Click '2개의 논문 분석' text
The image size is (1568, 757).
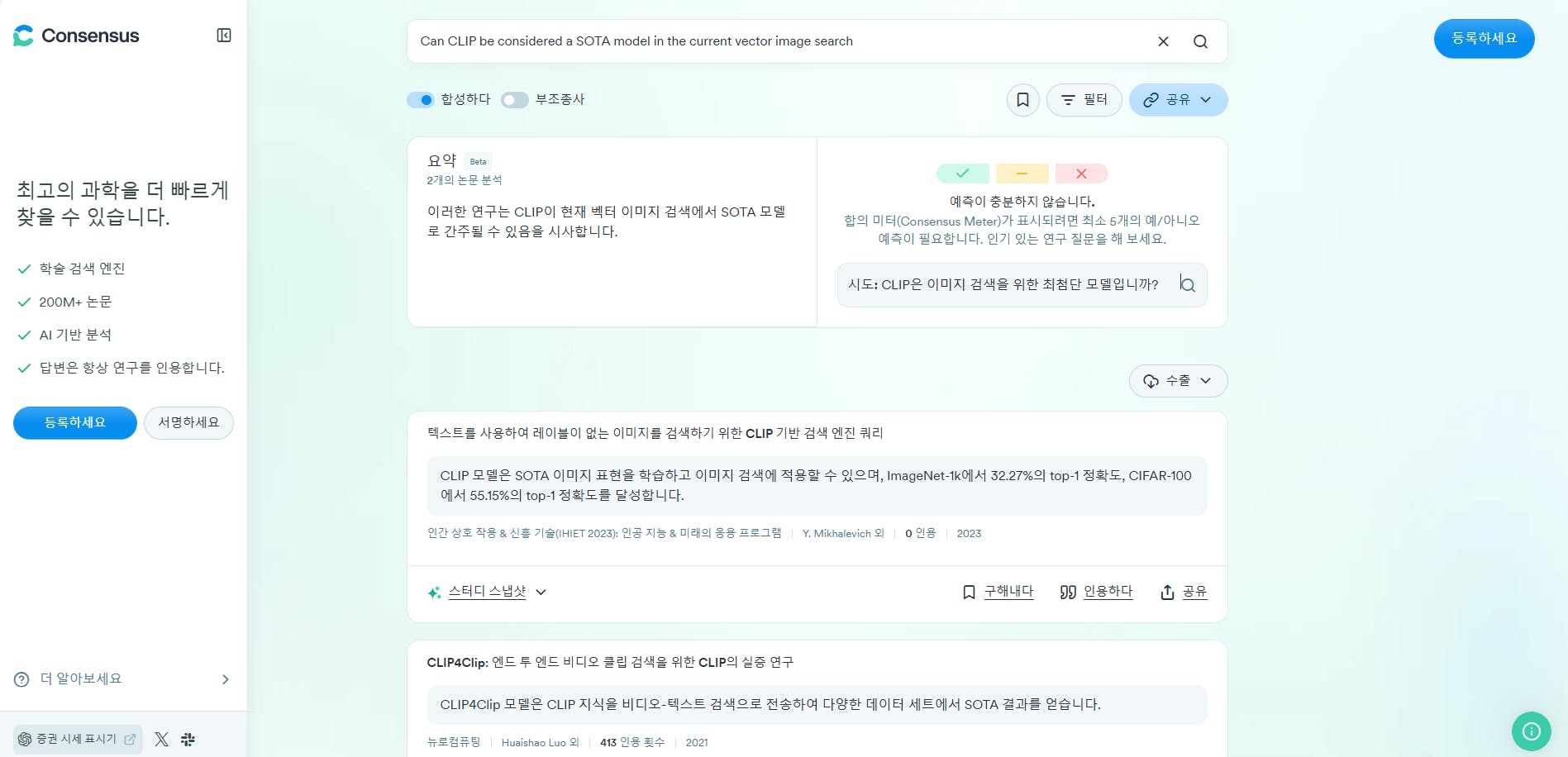465,180
